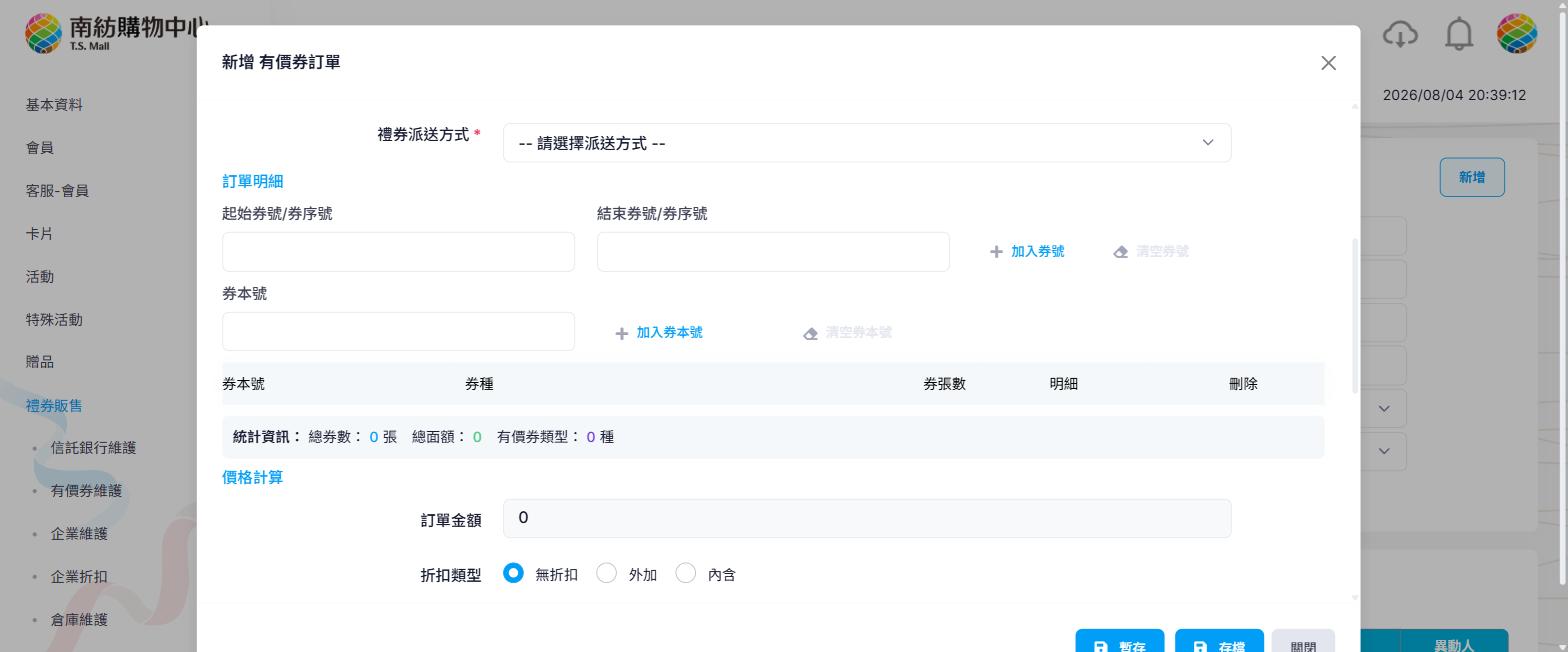Open the 基本資料 sidebar menu
Viewport: 1568px width, 652px height.
pos(54,105)
